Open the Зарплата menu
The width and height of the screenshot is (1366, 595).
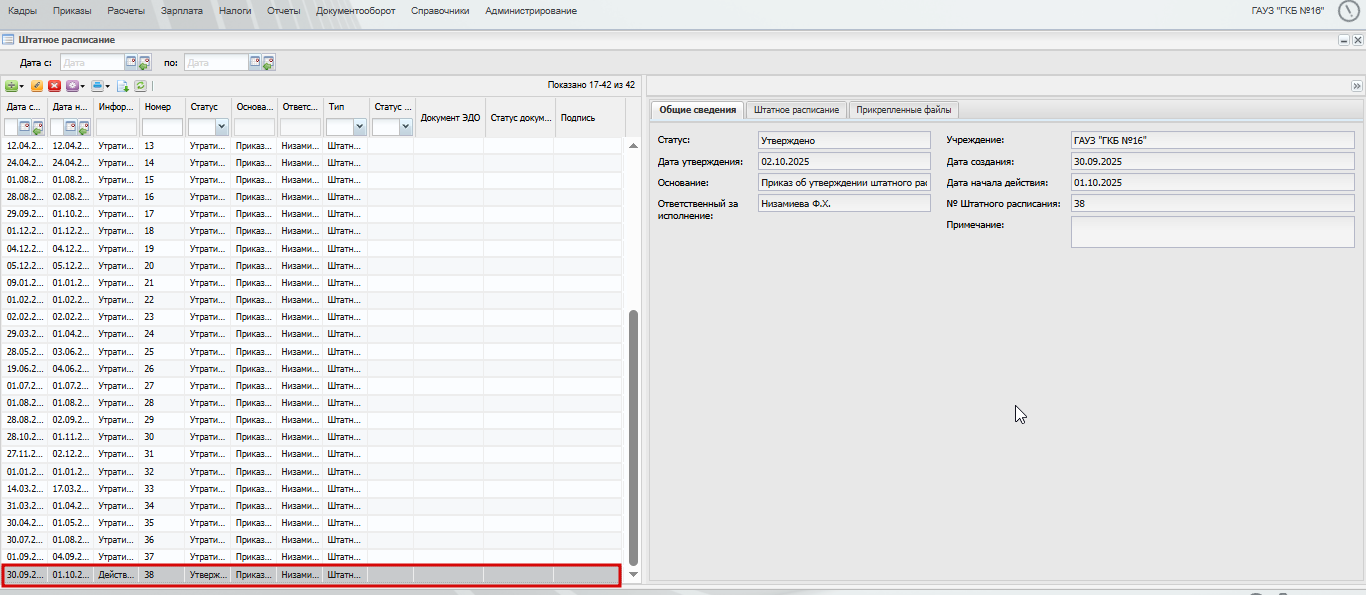pos(182,11)
